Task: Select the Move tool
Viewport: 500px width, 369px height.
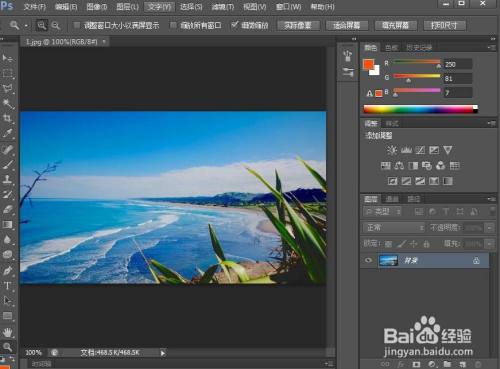Action: click(x=7, y=58)
